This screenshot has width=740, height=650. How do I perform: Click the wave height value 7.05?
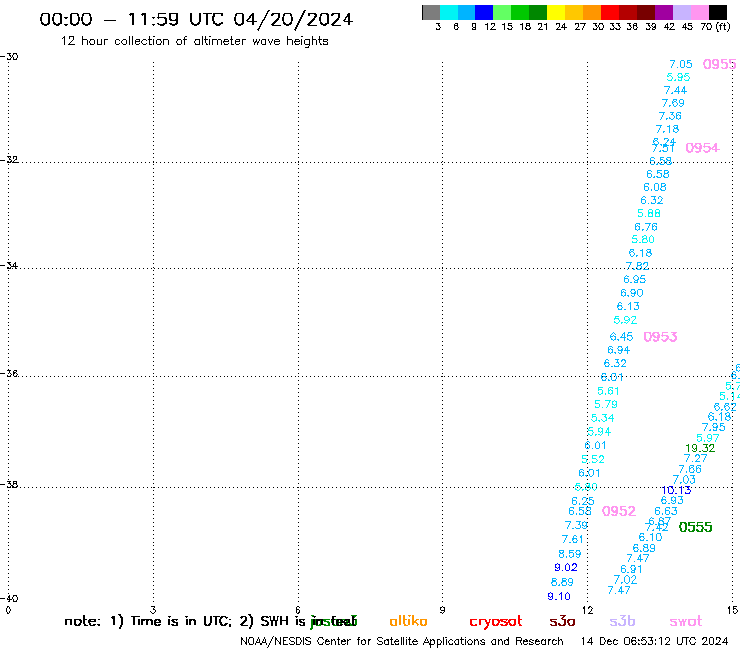[x=681, y=64]
